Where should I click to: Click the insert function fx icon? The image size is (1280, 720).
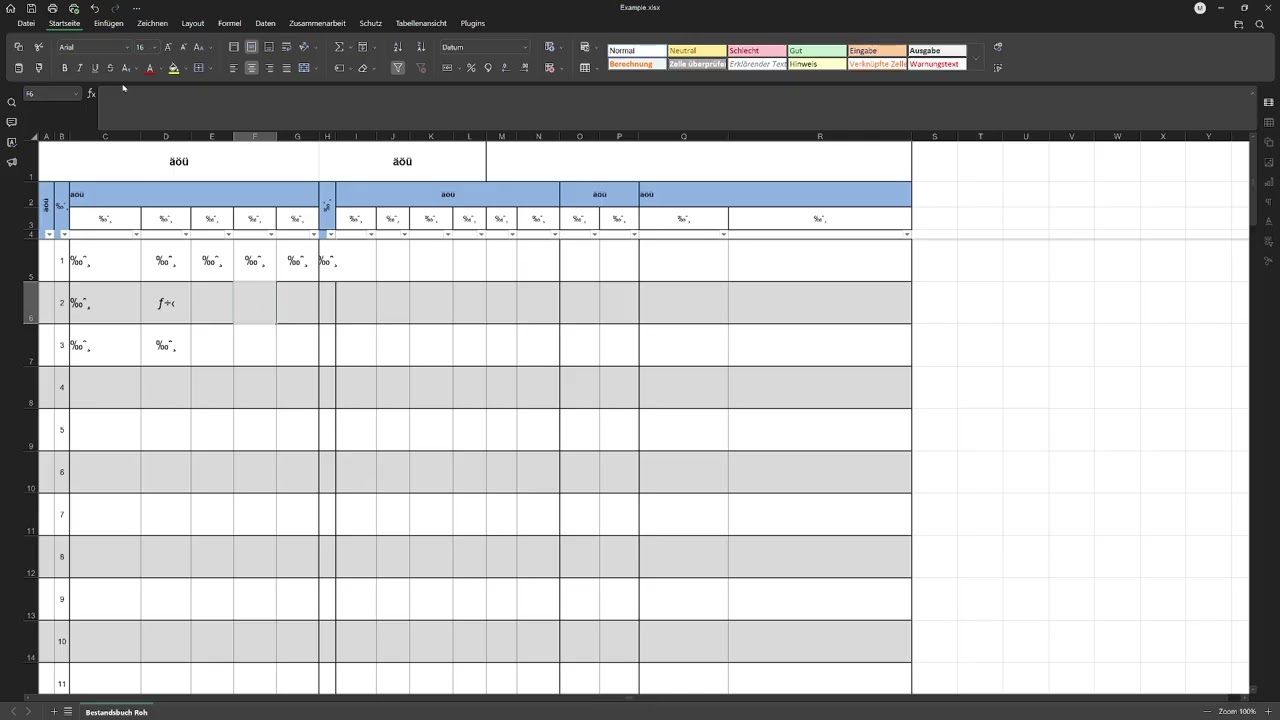(x=91, y=93)
